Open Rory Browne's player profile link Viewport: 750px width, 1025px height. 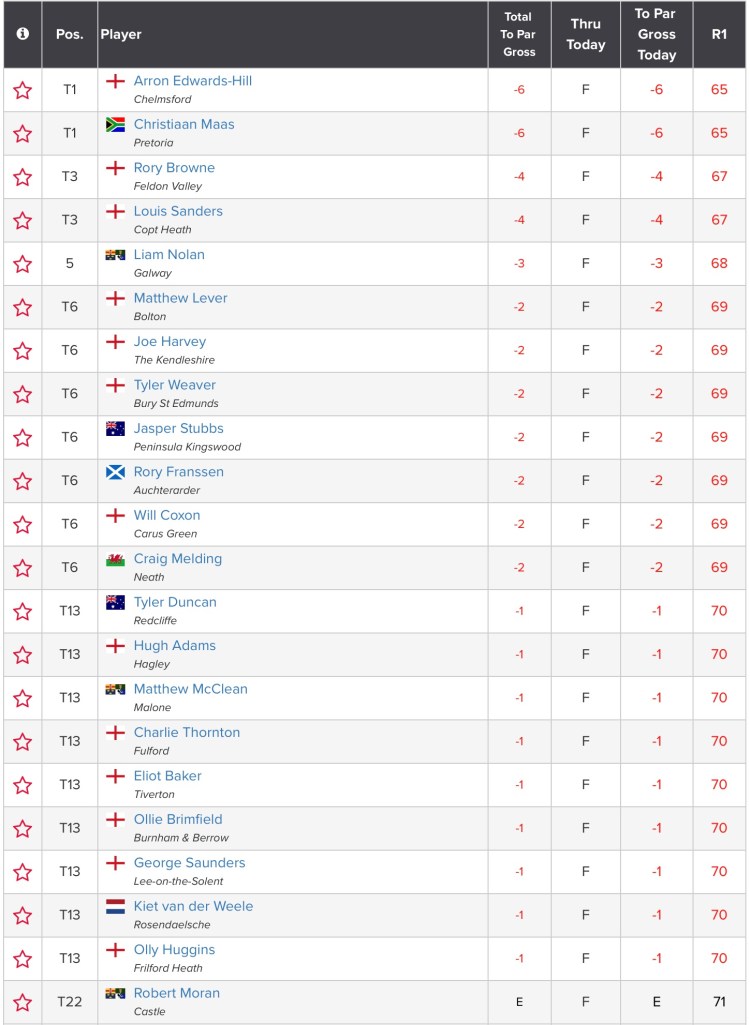(174, 168)
